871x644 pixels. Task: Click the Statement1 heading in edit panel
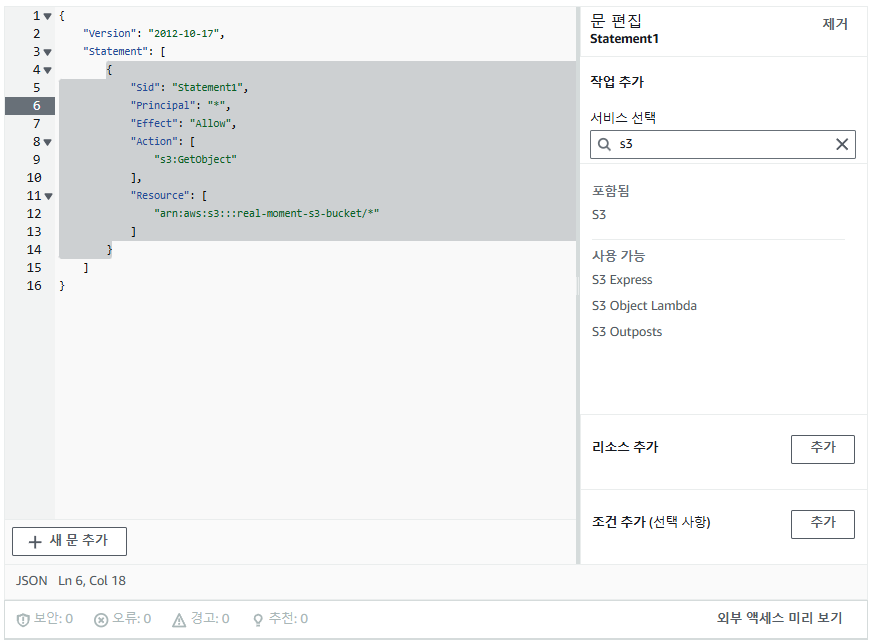[x=624, y=39]
